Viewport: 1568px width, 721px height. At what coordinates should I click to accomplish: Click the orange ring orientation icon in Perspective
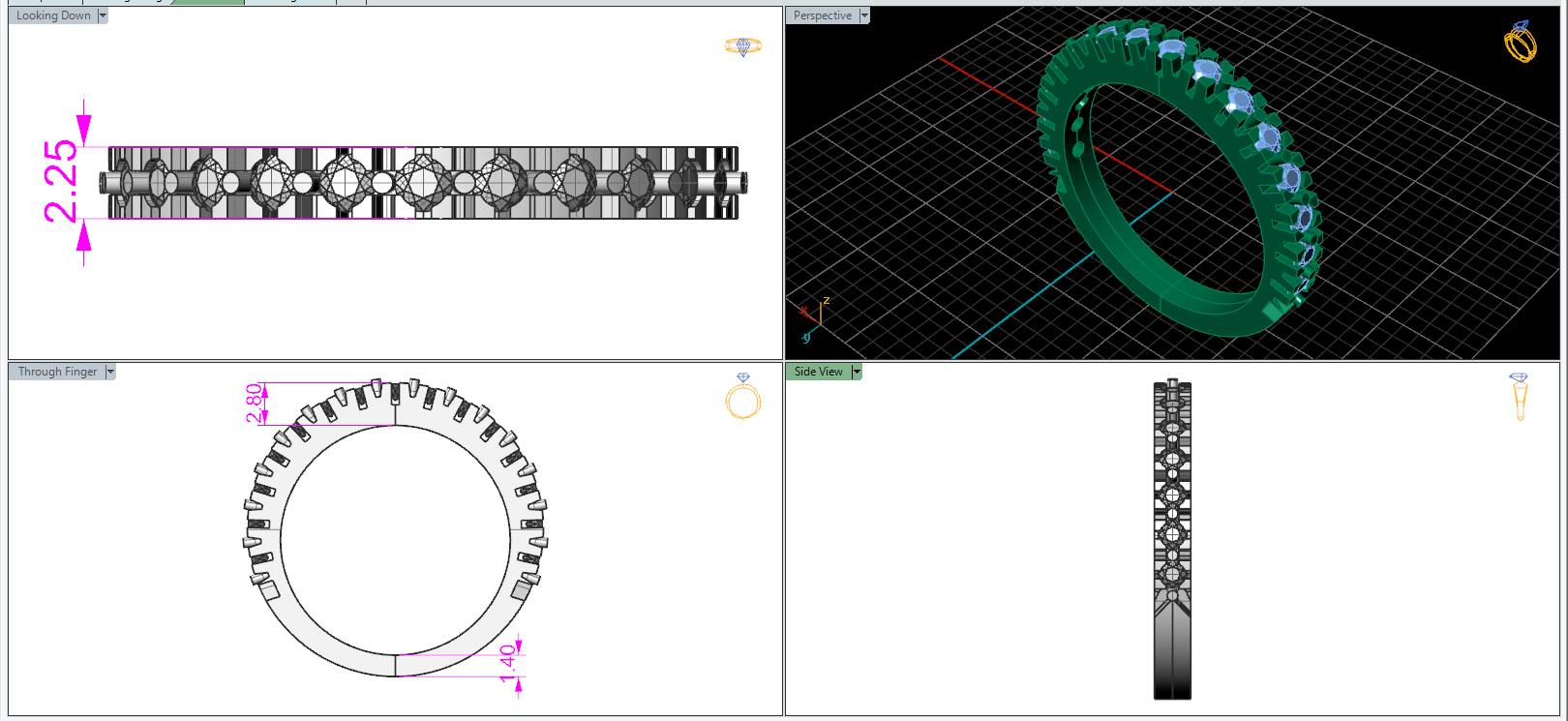pos(1521,42)
